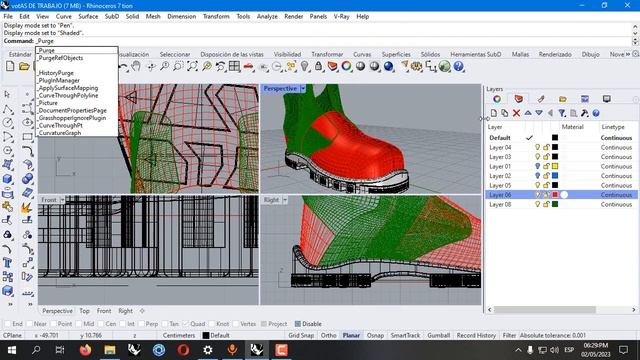Image resolution: width=640 pixels, height=360 pixels.
Task: Click the Move Layer Down triangle icon
Action: [x=539, y=113]
